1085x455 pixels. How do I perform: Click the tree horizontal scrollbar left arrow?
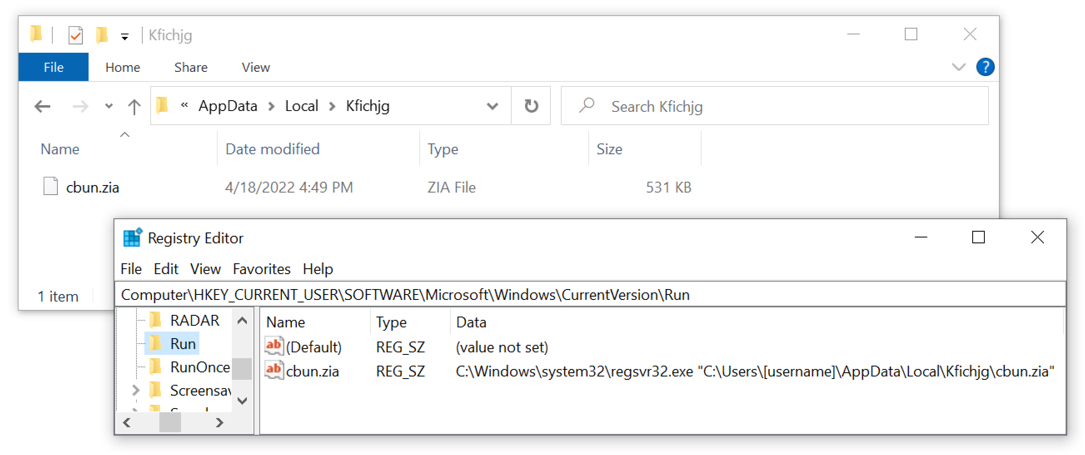click(127, 420)
